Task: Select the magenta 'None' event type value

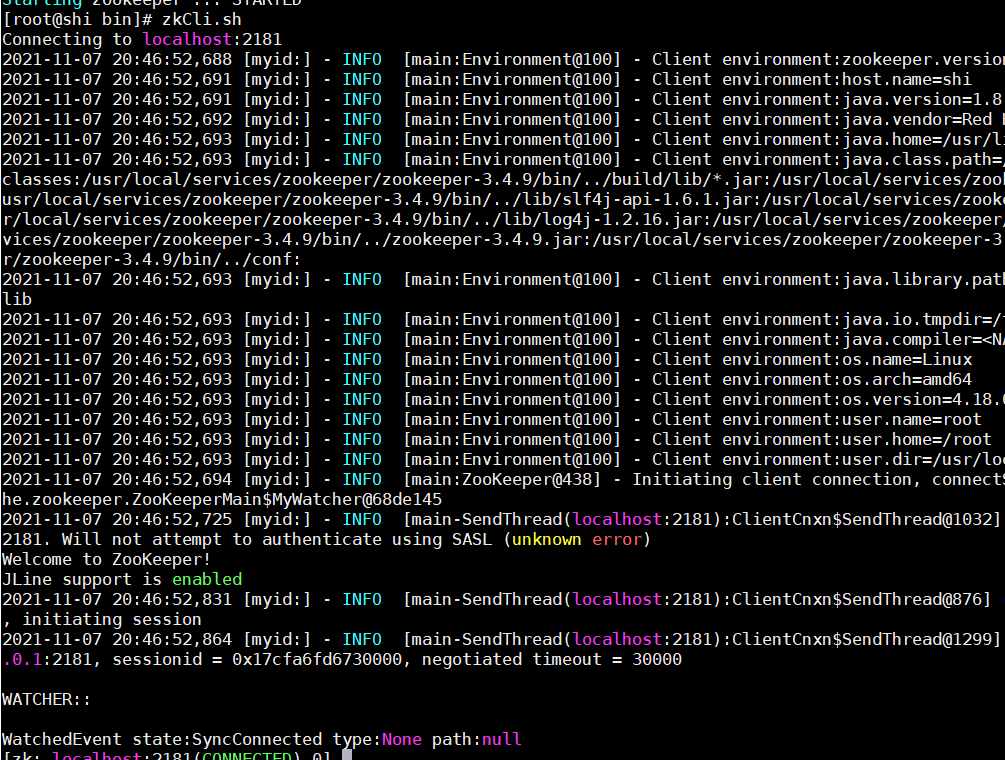Action: pyautogui.click(x=402, y=738)
